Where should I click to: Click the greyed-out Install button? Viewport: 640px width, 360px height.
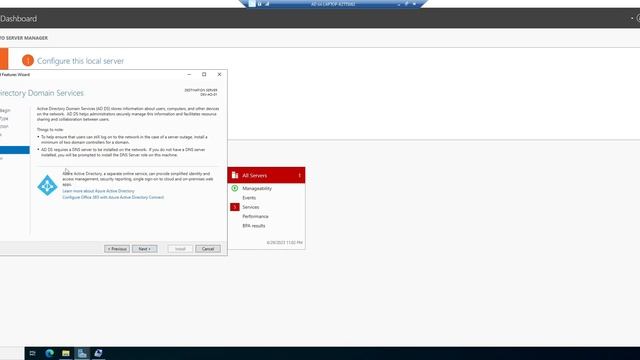coord(180,249)
